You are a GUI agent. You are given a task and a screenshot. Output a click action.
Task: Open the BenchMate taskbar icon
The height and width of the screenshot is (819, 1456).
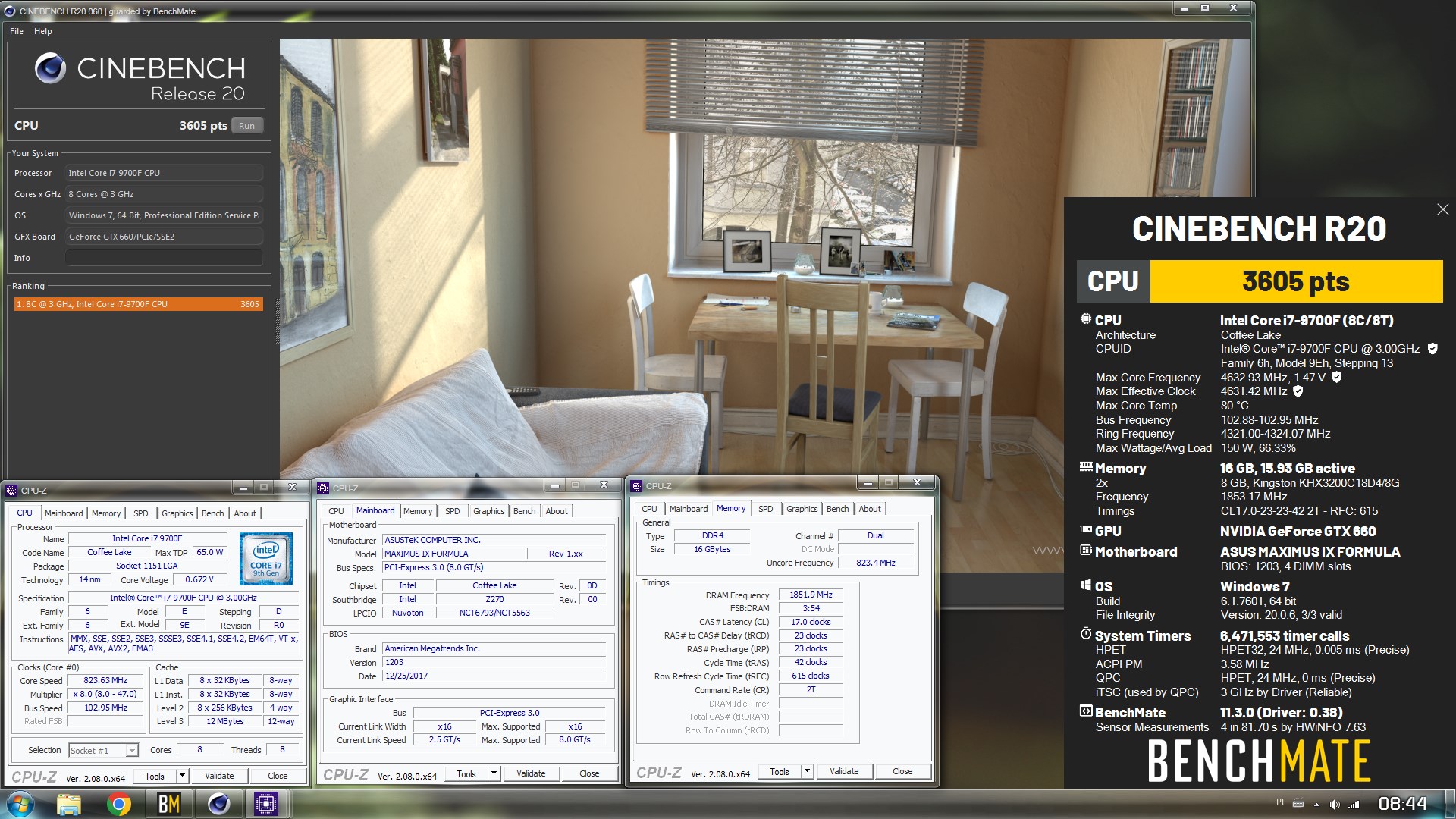[168, 804]
